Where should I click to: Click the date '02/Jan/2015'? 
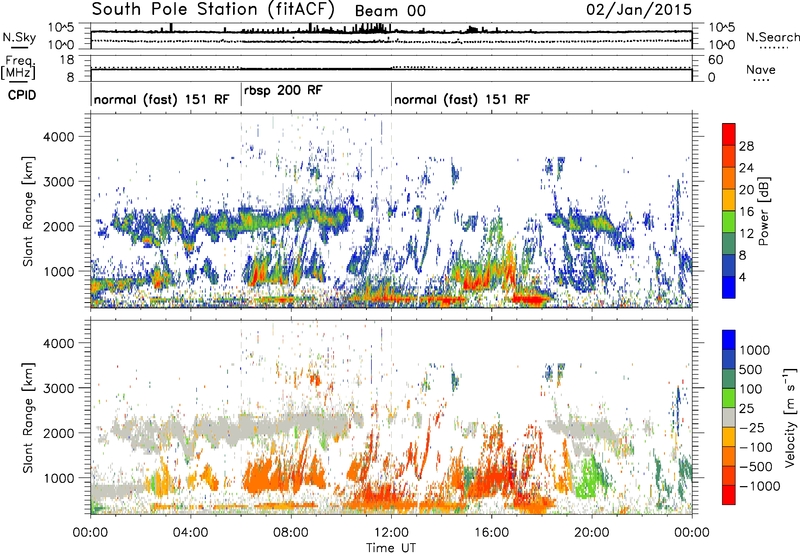pyautogui.click(x=639, y=10)
